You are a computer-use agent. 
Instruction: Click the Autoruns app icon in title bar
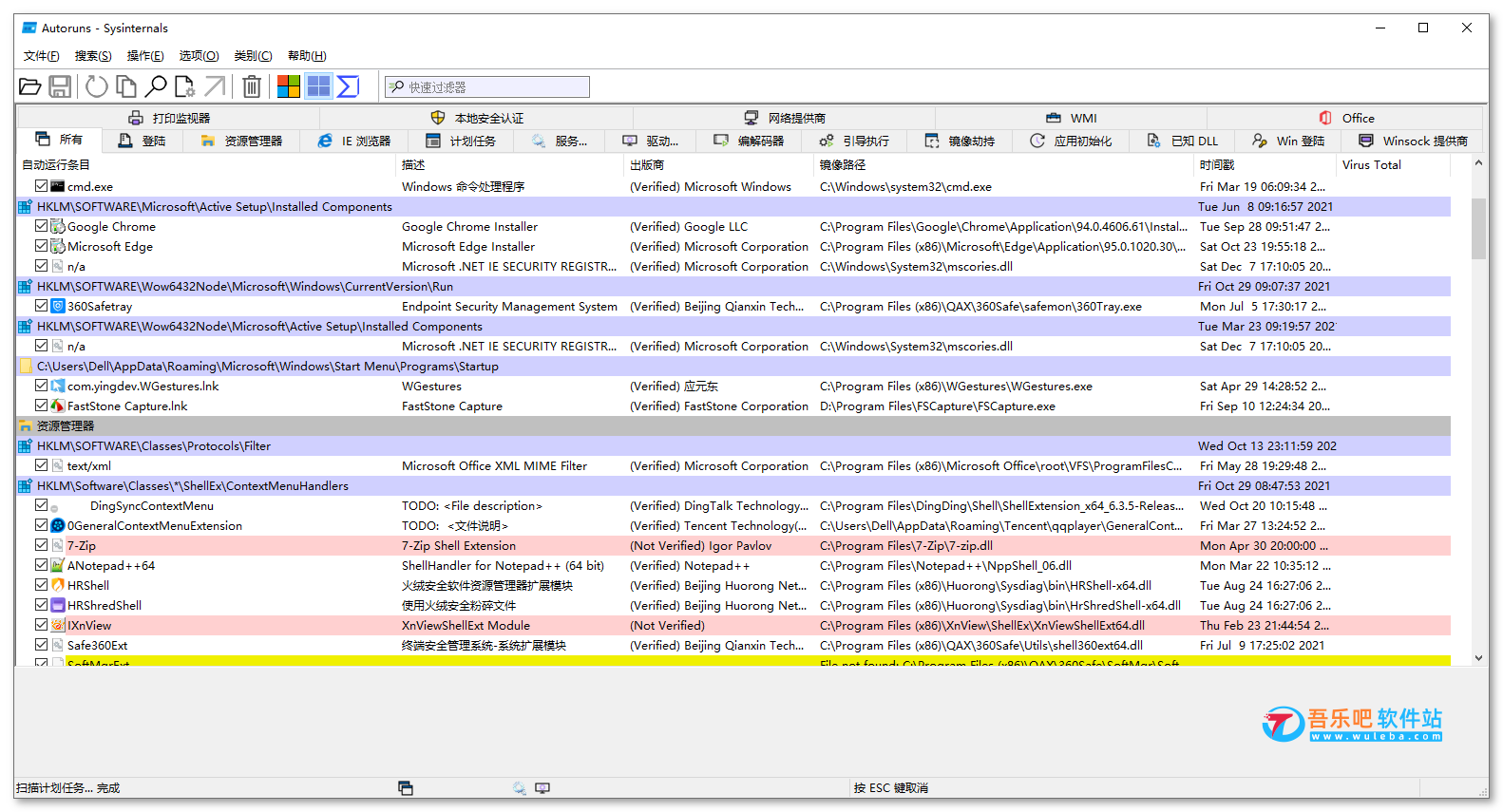29,28
